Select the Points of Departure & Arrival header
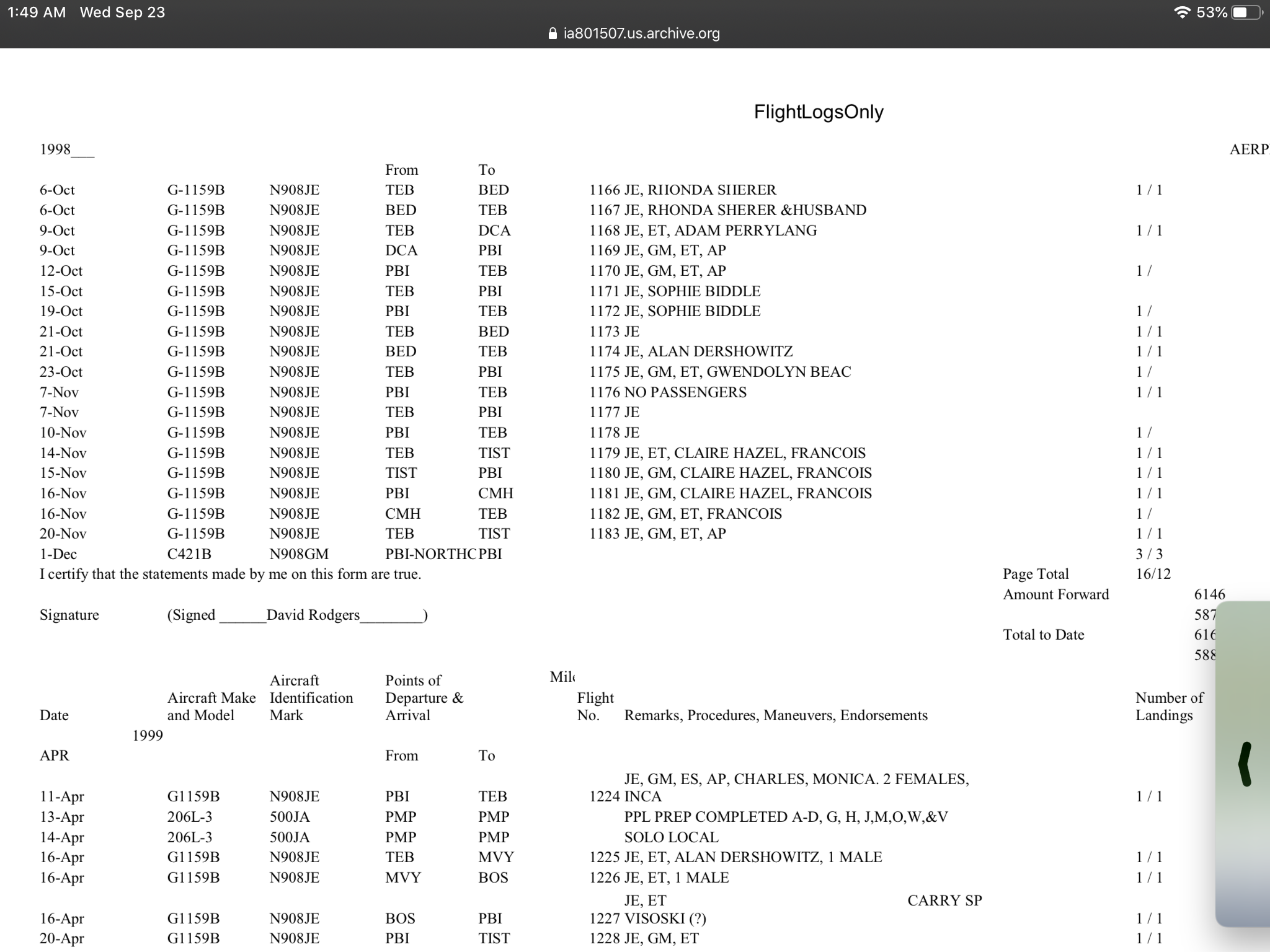The height and width of the screenshot is (952, 1270). [x=424, y=698]
